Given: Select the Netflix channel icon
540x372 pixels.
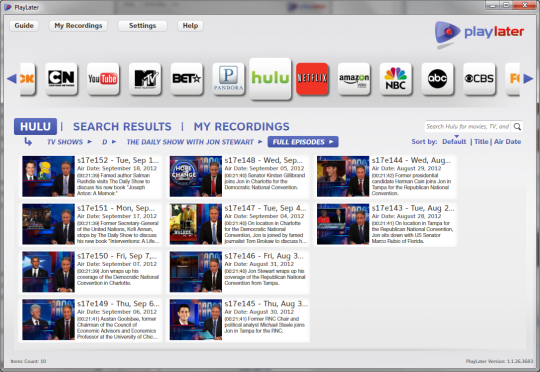Looking at the screenshot, I should (312, 79).
